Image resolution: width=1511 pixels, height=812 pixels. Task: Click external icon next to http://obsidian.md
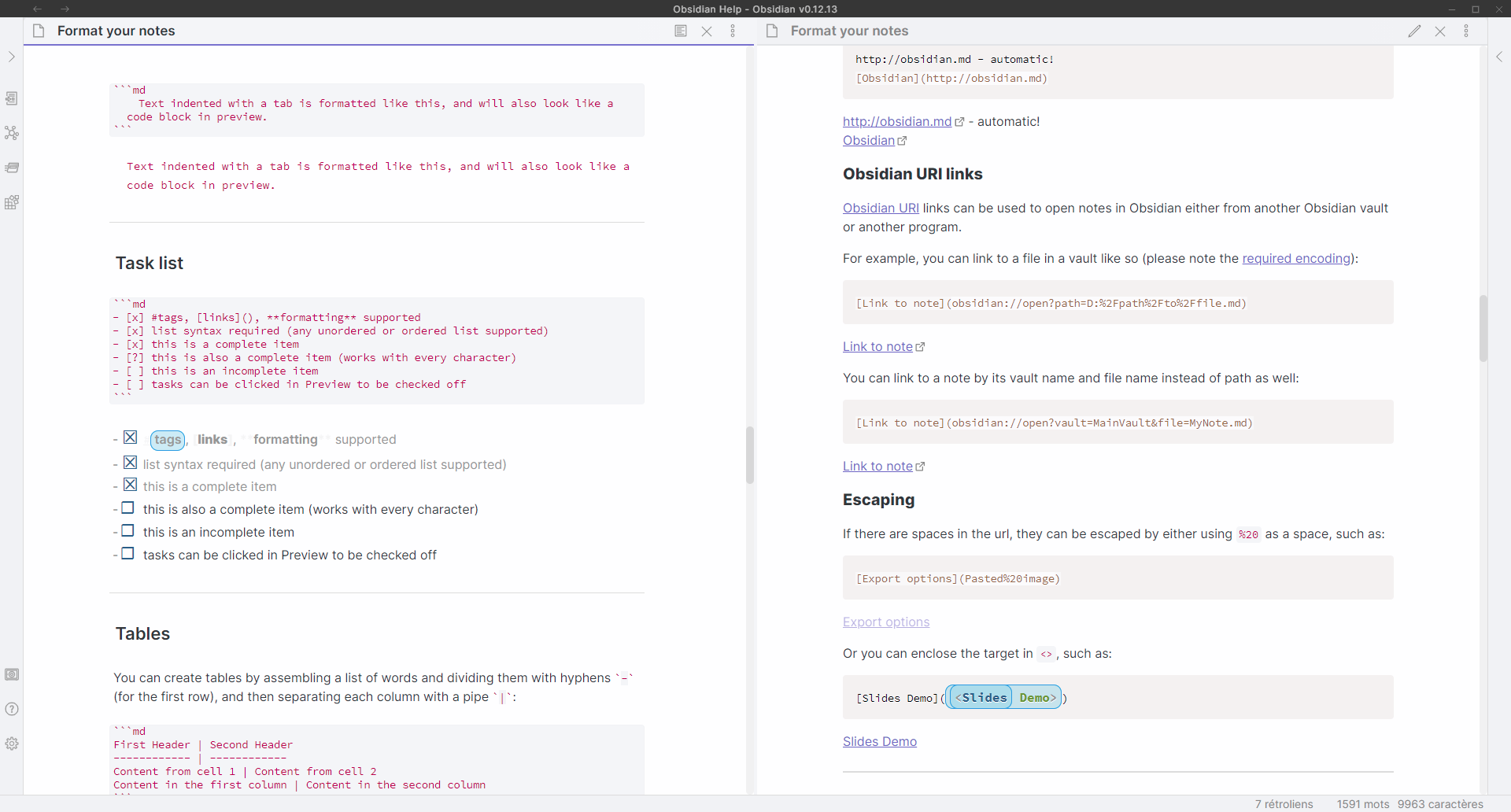click(959, 122)
